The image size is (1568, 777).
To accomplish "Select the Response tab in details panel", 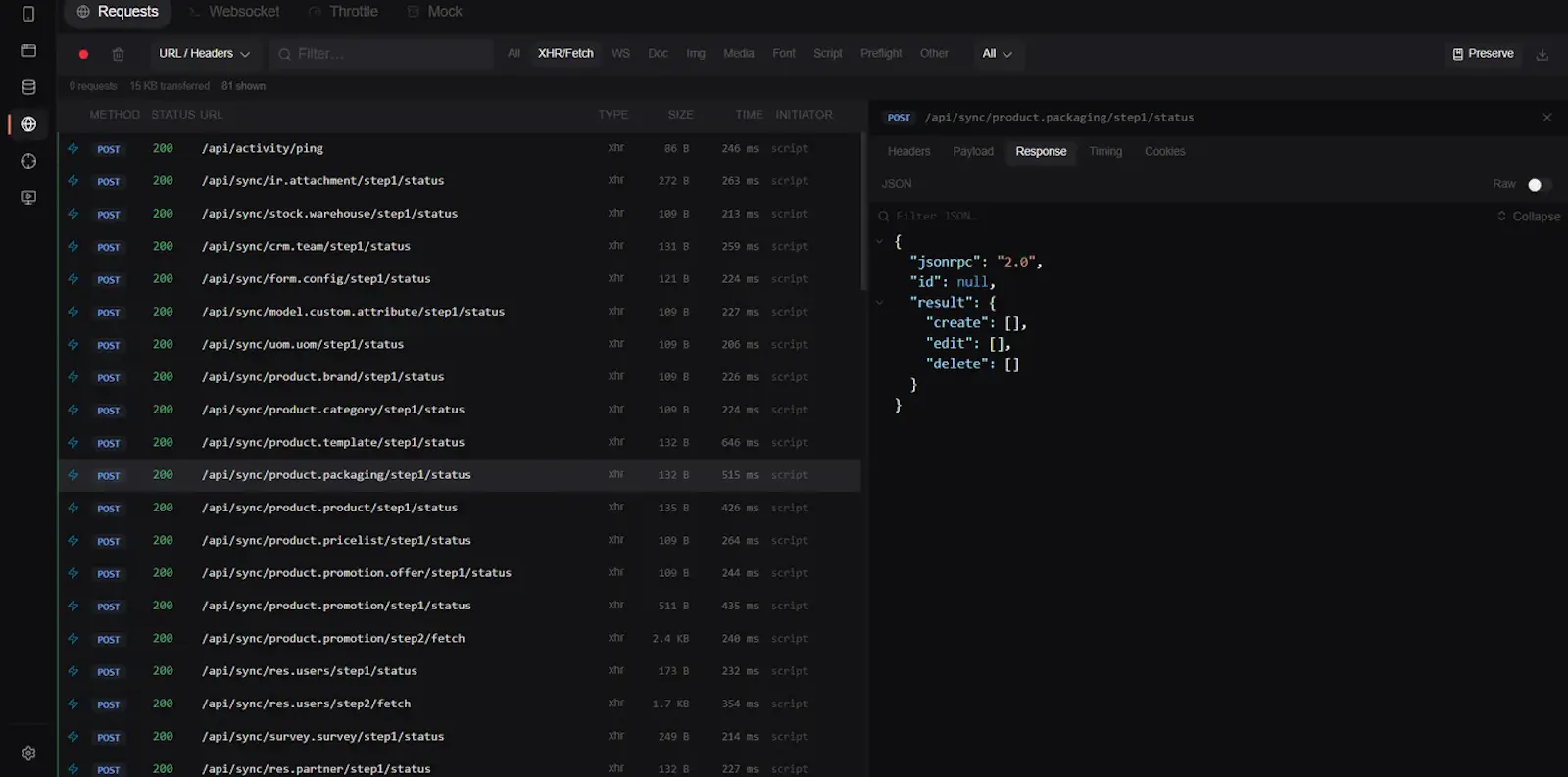I will coord(1041,152).
